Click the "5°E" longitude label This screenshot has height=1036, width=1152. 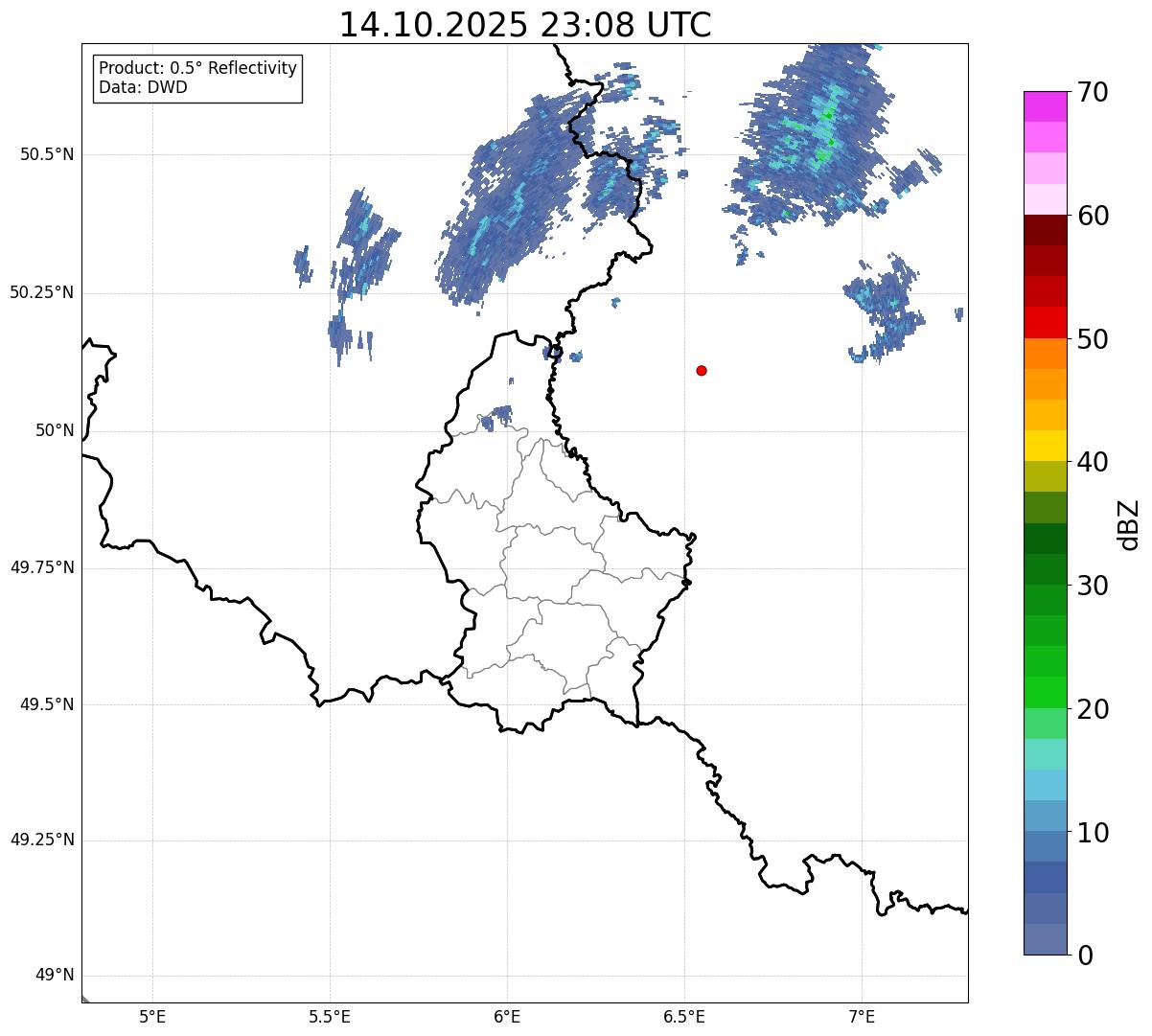tap(152, 1017)
